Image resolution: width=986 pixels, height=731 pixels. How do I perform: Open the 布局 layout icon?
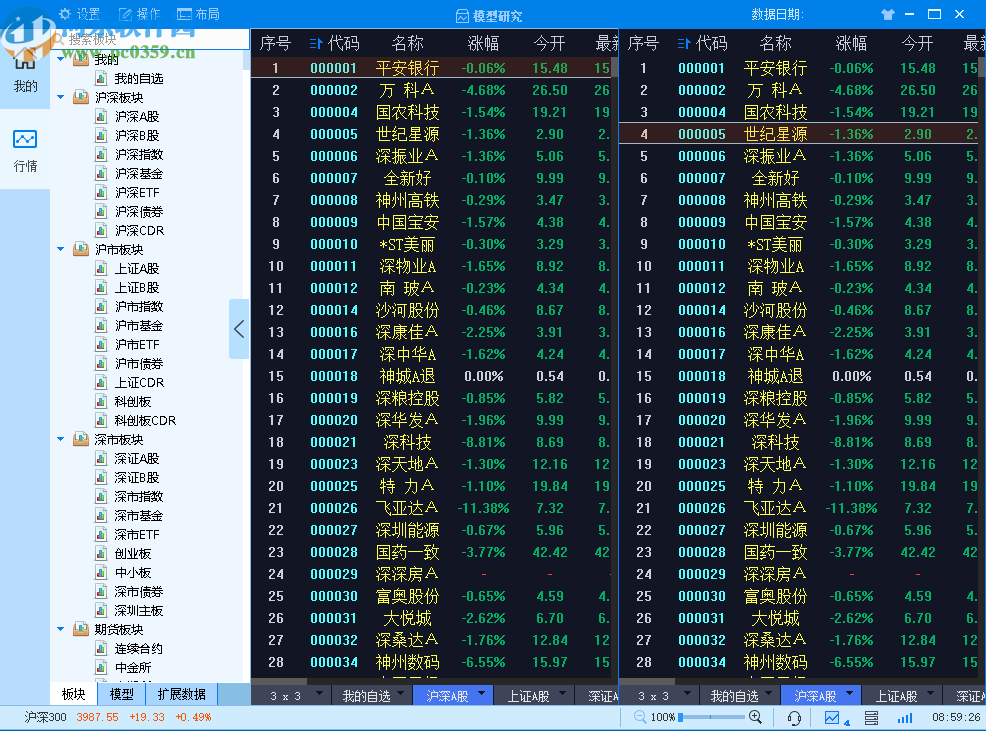(187, 14)
